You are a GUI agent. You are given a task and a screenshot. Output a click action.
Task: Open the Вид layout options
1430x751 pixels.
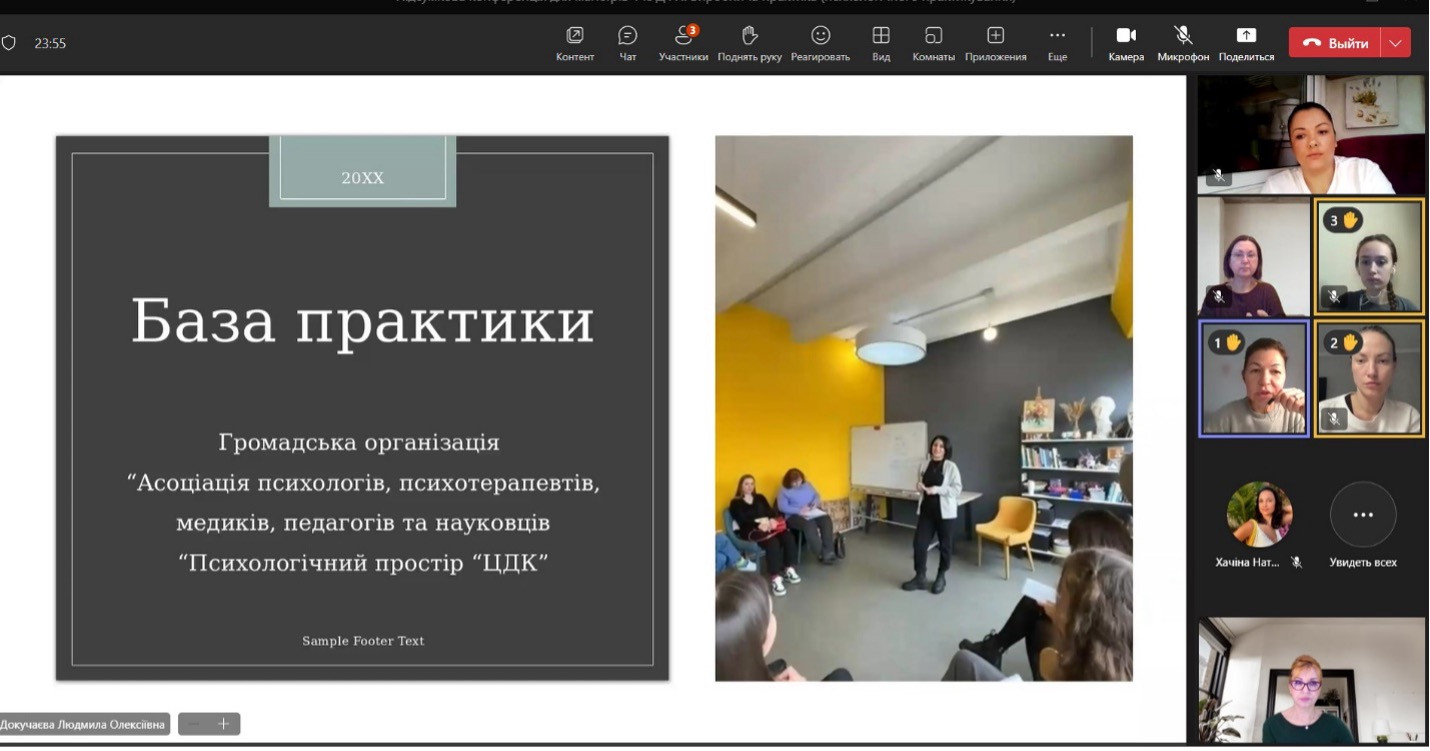[881, 43]
